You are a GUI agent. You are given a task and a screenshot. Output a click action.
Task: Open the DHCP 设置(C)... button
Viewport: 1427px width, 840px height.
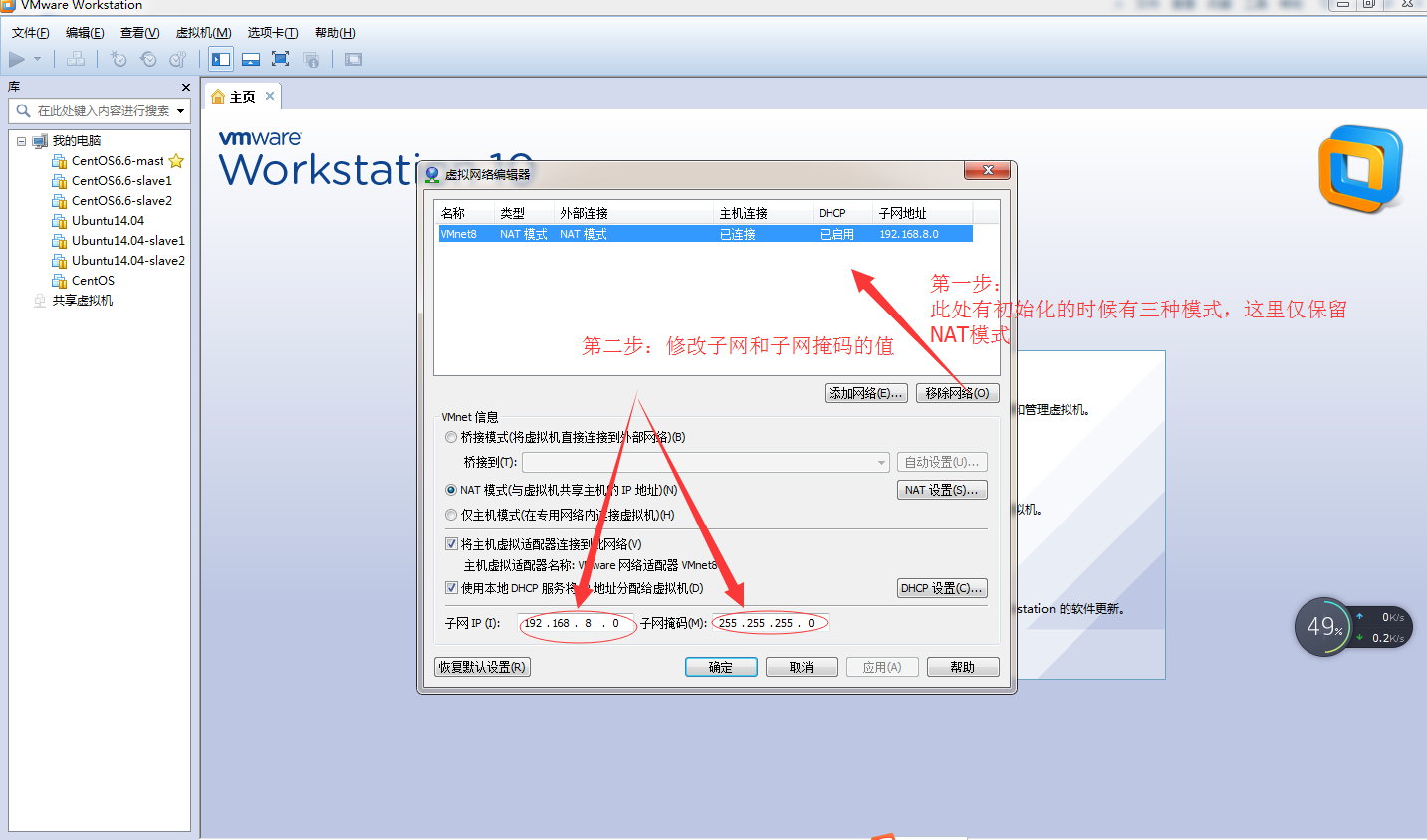point(942,588)
